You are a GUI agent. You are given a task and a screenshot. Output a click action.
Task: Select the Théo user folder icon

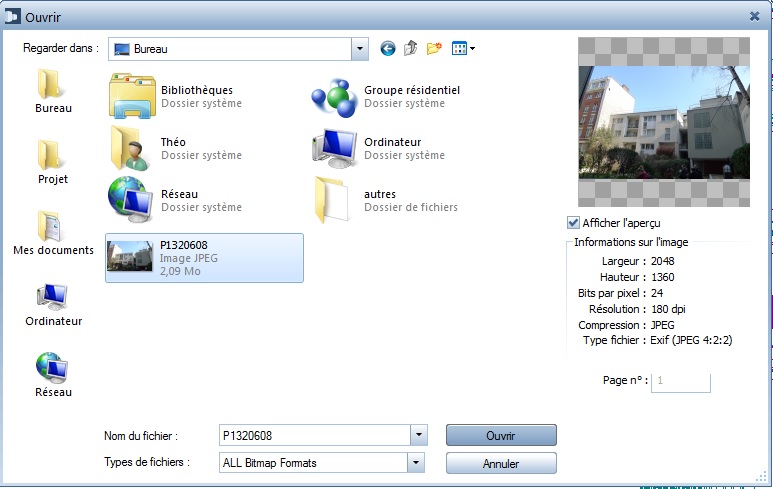130,148
